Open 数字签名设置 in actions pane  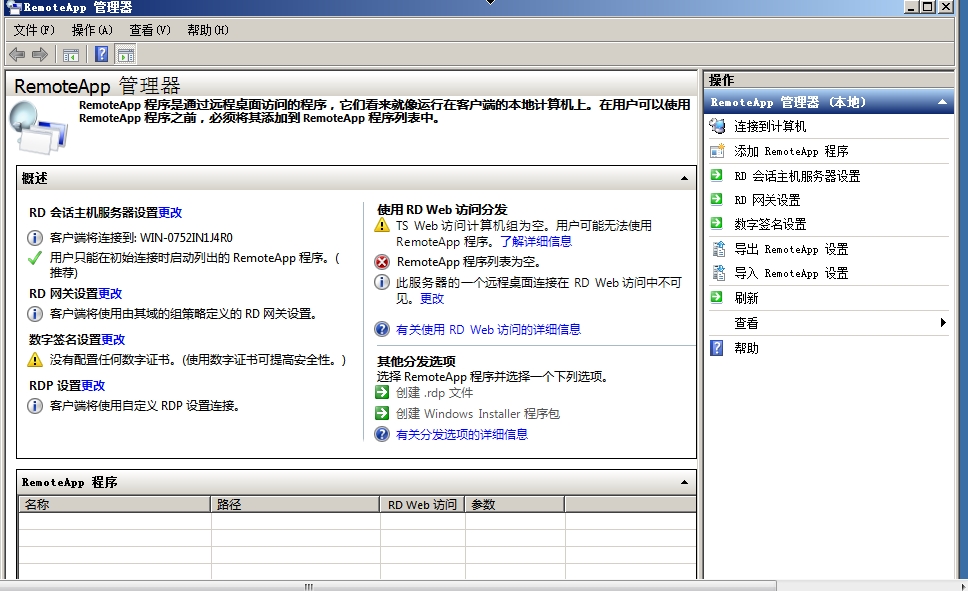770,224
